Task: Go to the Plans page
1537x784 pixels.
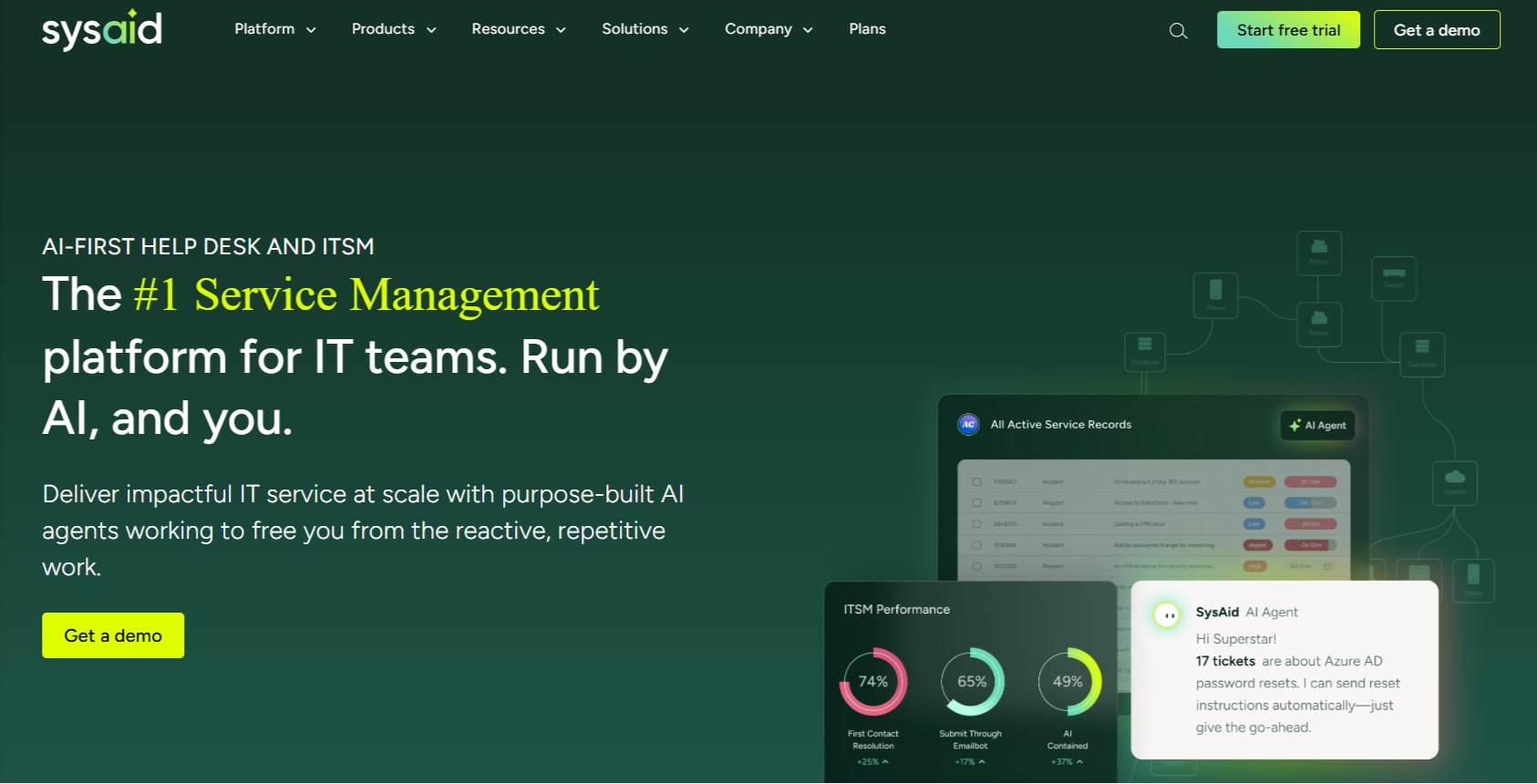Action: (867, 29)
